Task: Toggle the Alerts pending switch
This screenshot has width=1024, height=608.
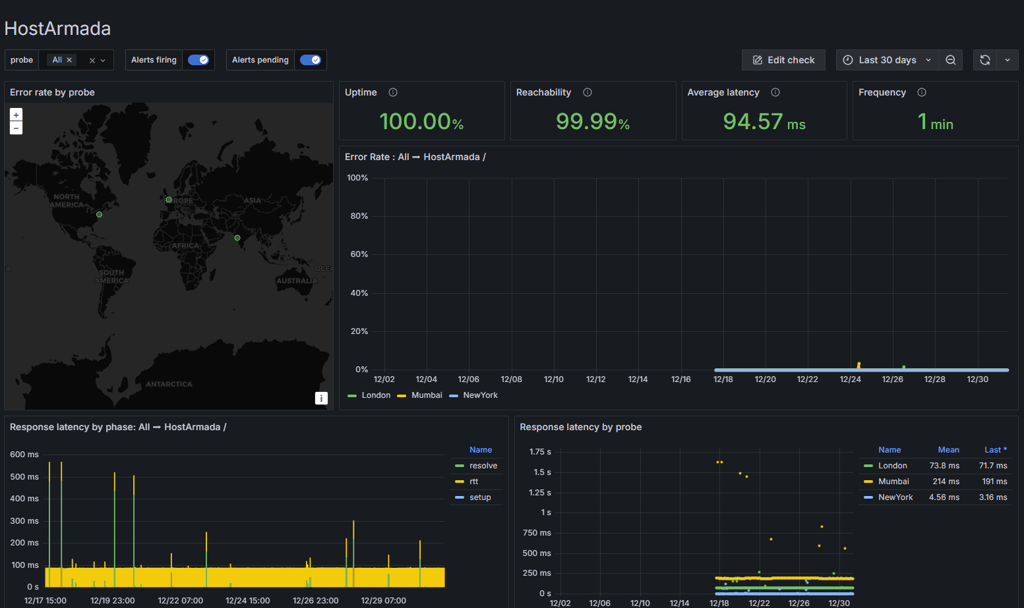Action: click(x=310, y=60)
